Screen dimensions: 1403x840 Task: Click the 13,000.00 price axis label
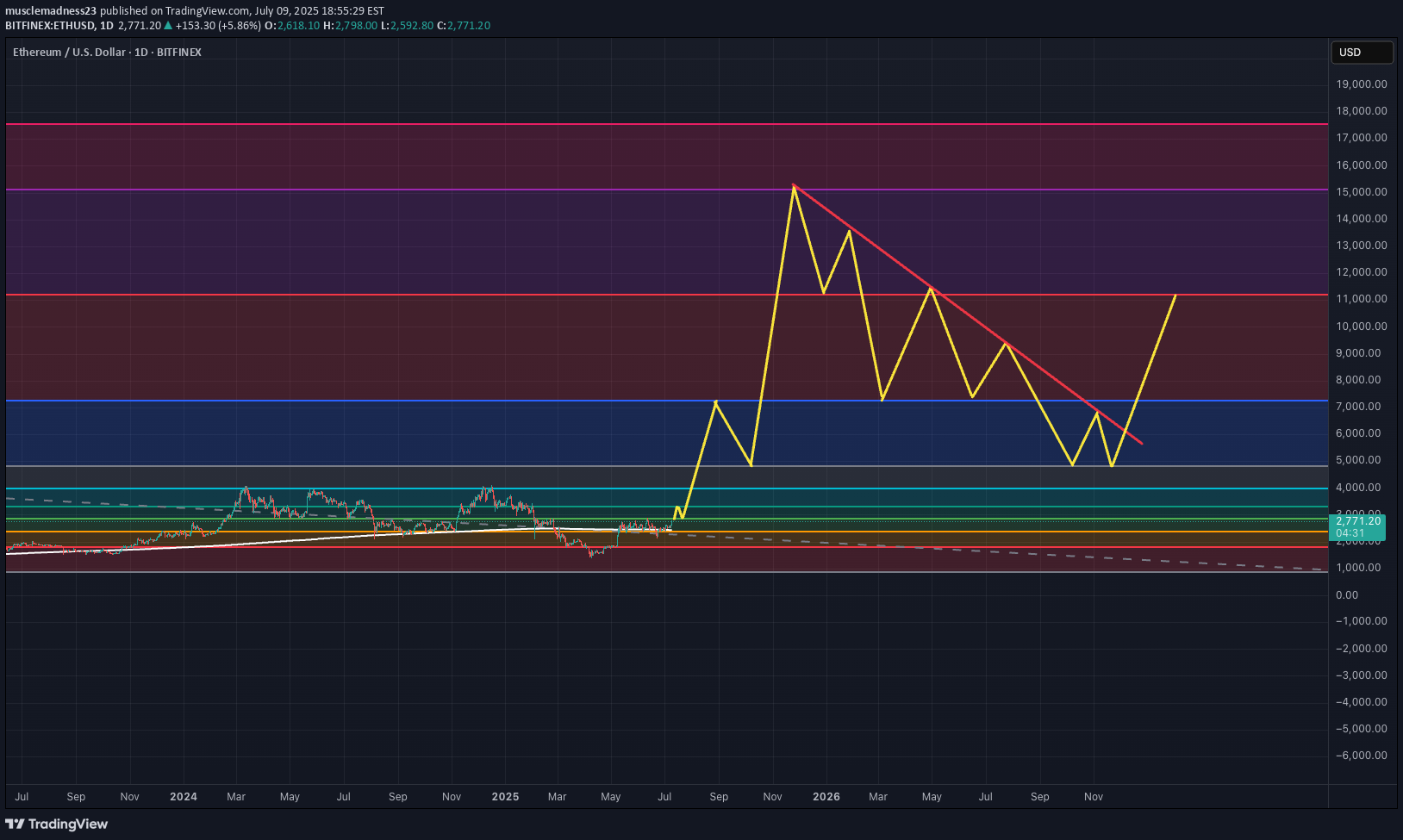[x=1362, y=246]
